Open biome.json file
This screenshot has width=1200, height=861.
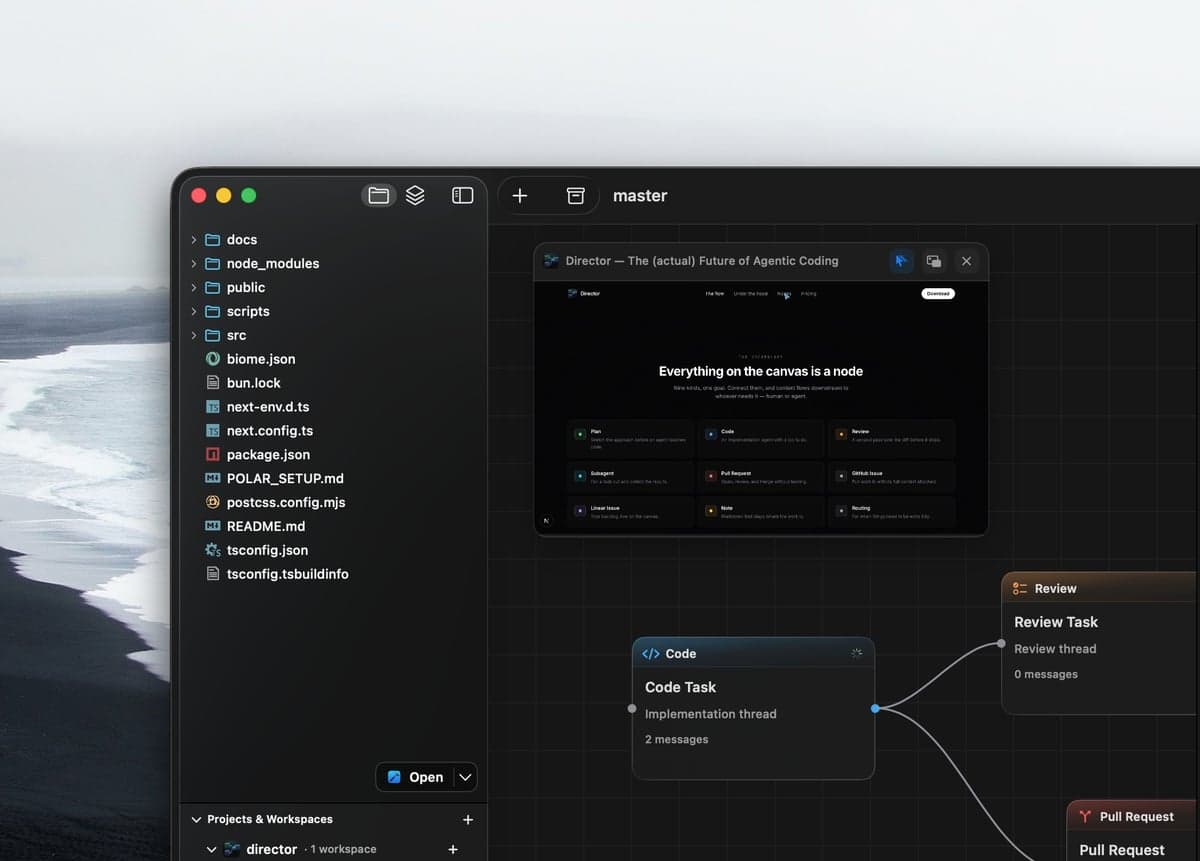(x=261, y=359)
